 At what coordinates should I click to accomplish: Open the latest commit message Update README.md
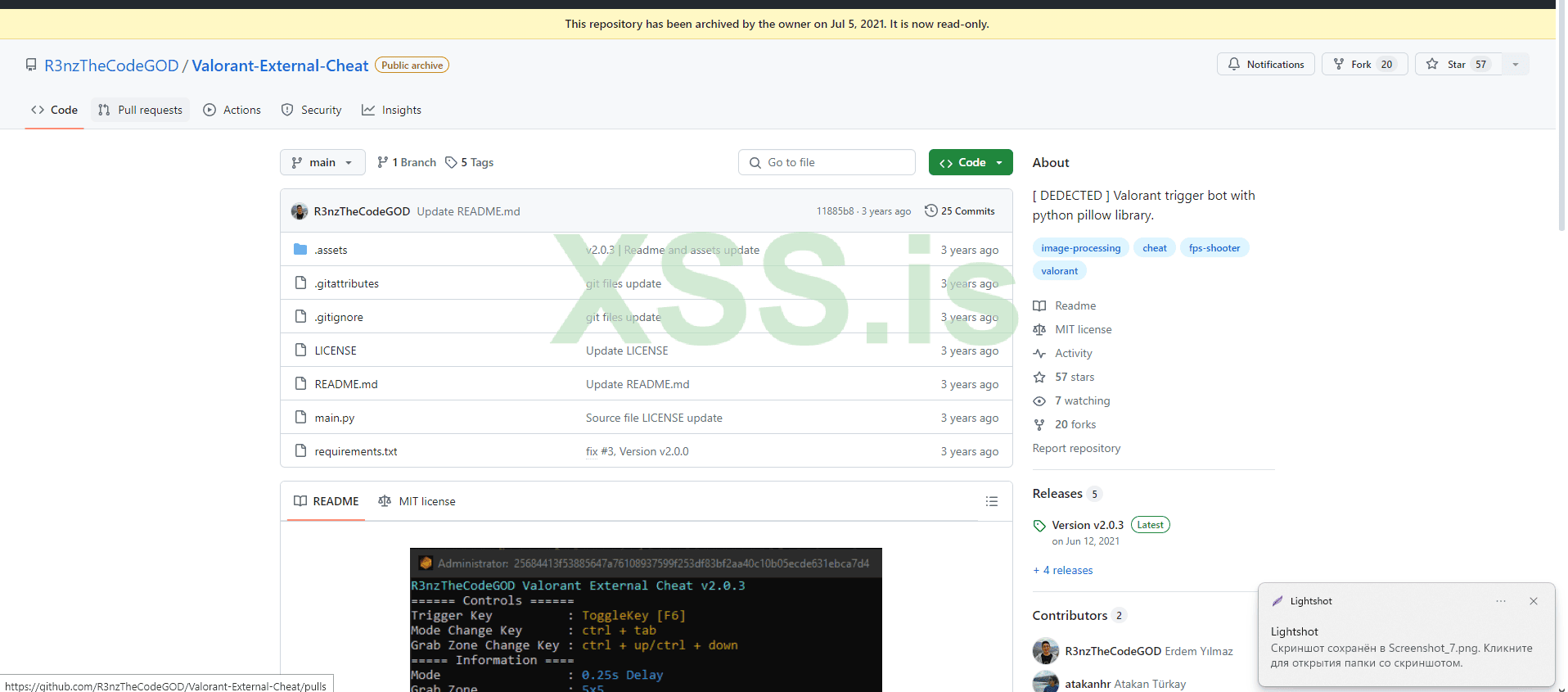tap(468, 211)
